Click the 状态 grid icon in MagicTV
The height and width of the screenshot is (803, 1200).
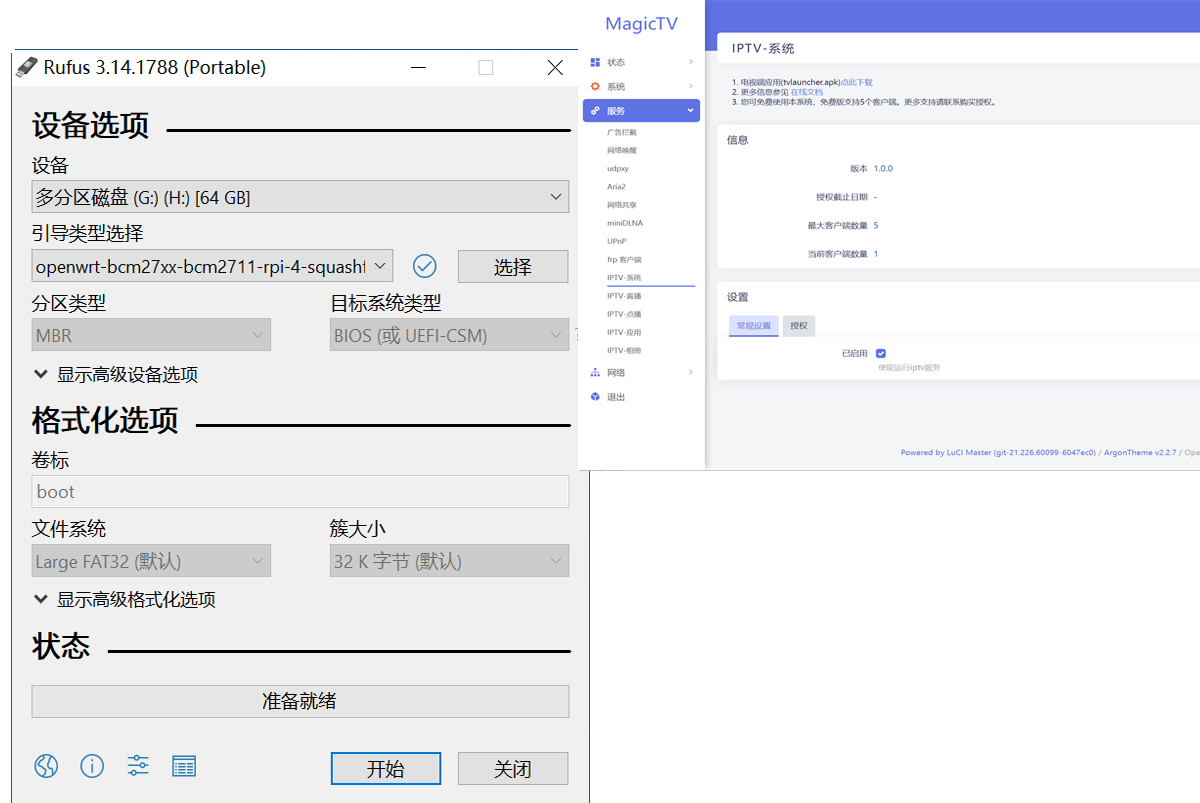point(595,62)
